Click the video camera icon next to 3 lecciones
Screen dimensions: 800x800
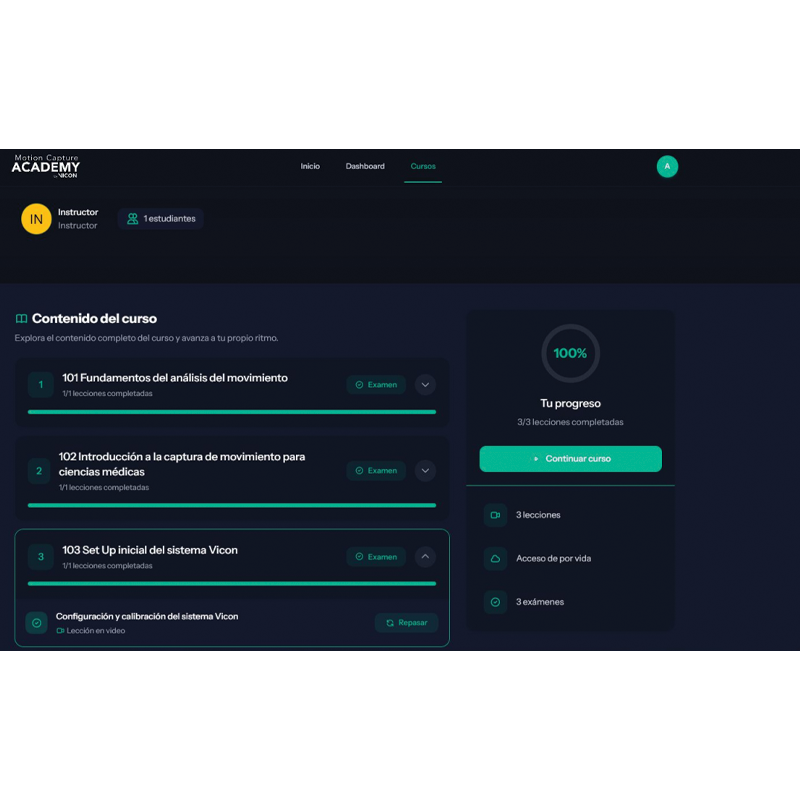pyautogui.click(x=495, y=515)
